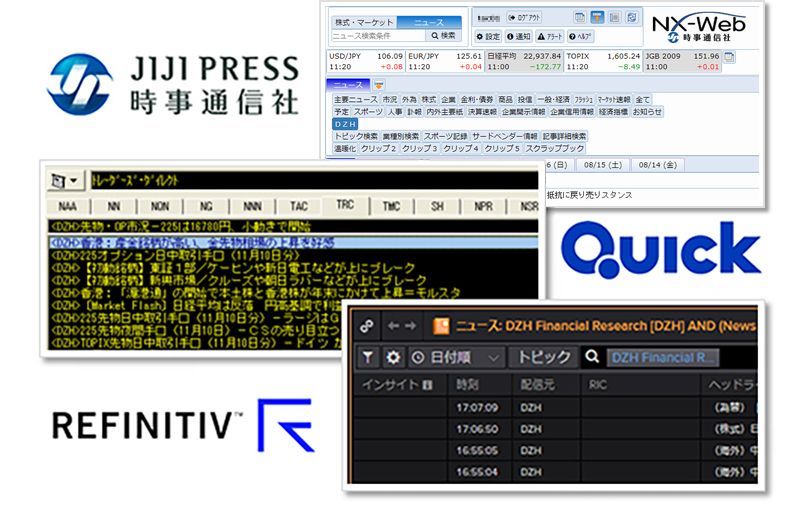This screenshot has height=511, width=794.
Task: Open the 08/15 (土) date tab
Action: (x=603, y=165)
